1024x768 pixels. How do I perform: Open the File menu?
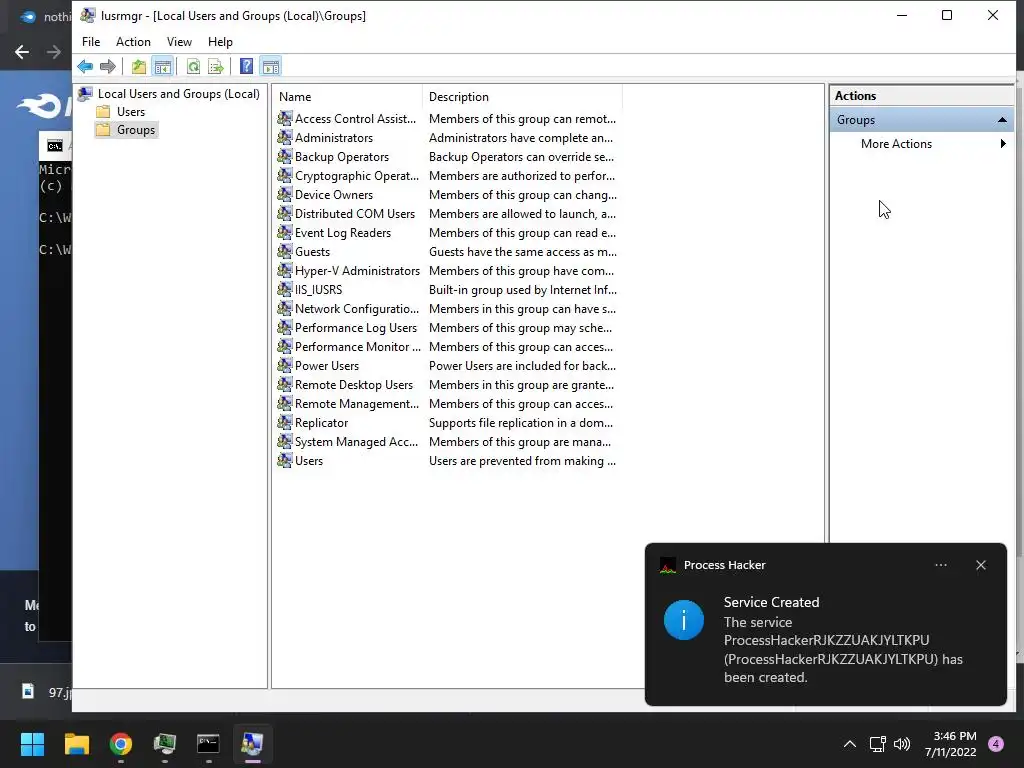tap(91, 42)
